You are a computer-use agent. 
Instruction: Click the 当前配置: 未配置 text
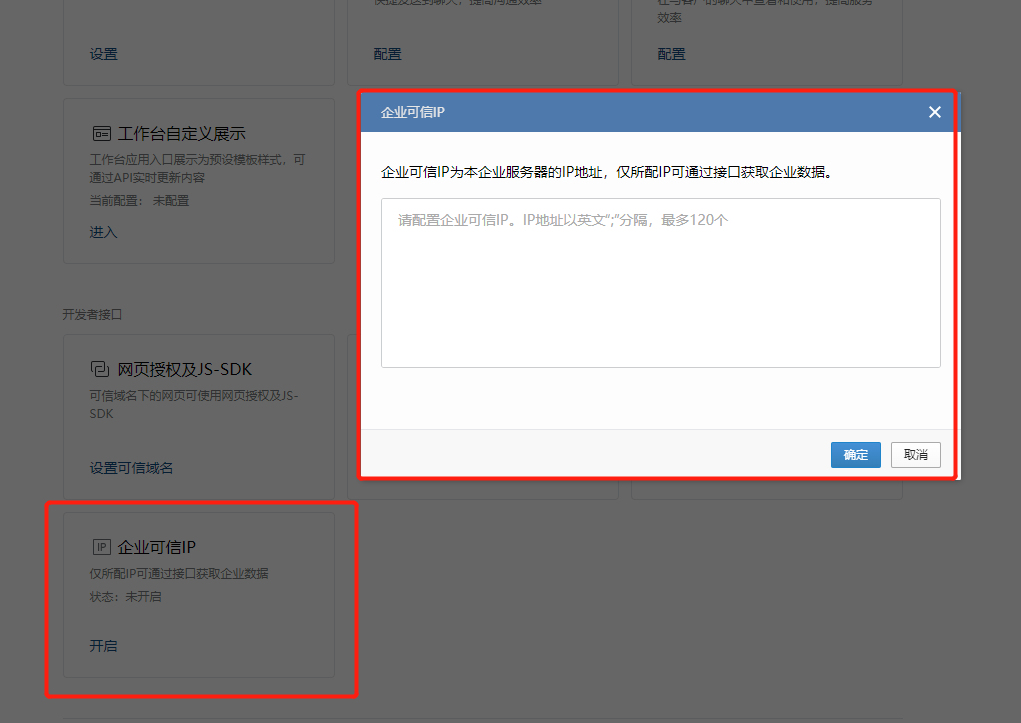click(139, 201)
